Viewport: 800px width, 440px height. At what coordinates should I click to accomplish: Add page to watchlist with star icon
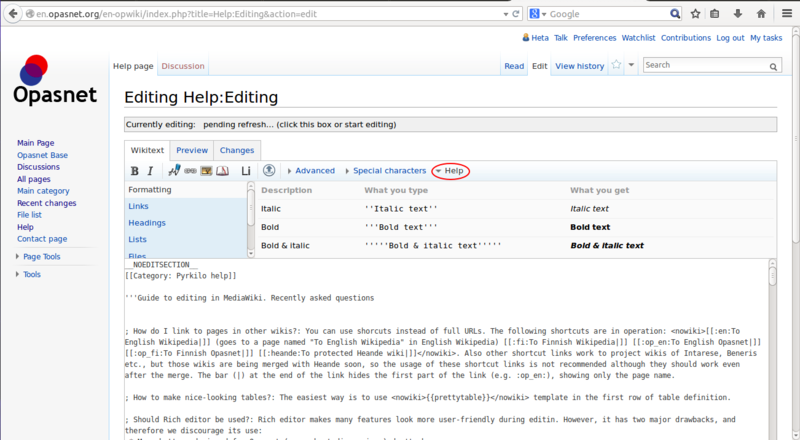tap(617, 65)
